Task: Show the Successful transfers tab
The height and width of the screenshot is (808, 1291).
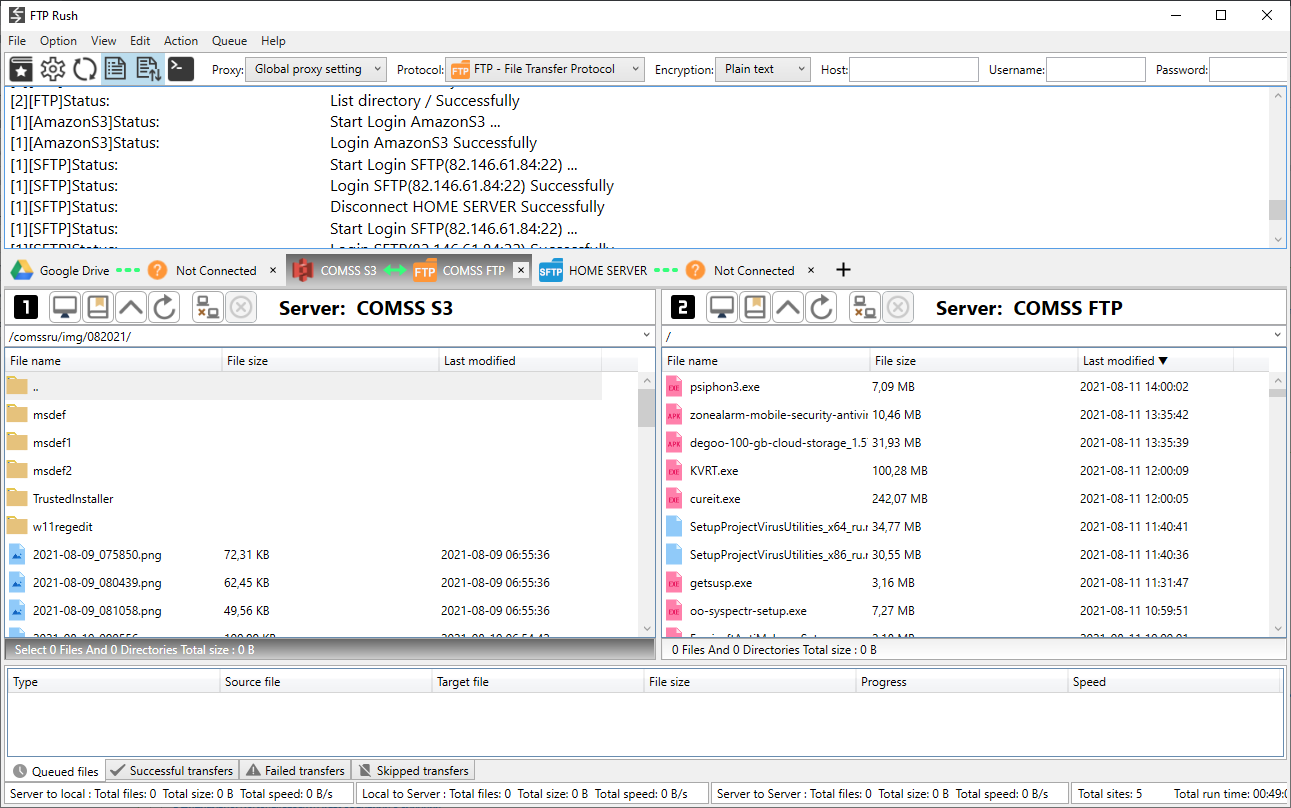Action: pos(171,771)
